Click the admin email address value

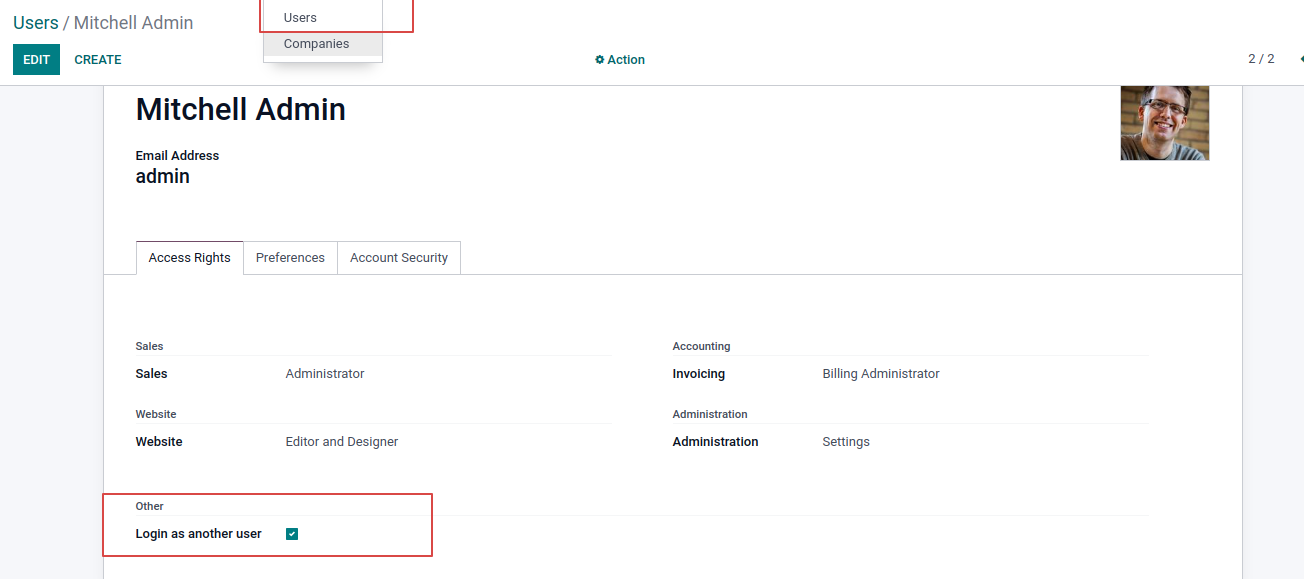(162, 177)
